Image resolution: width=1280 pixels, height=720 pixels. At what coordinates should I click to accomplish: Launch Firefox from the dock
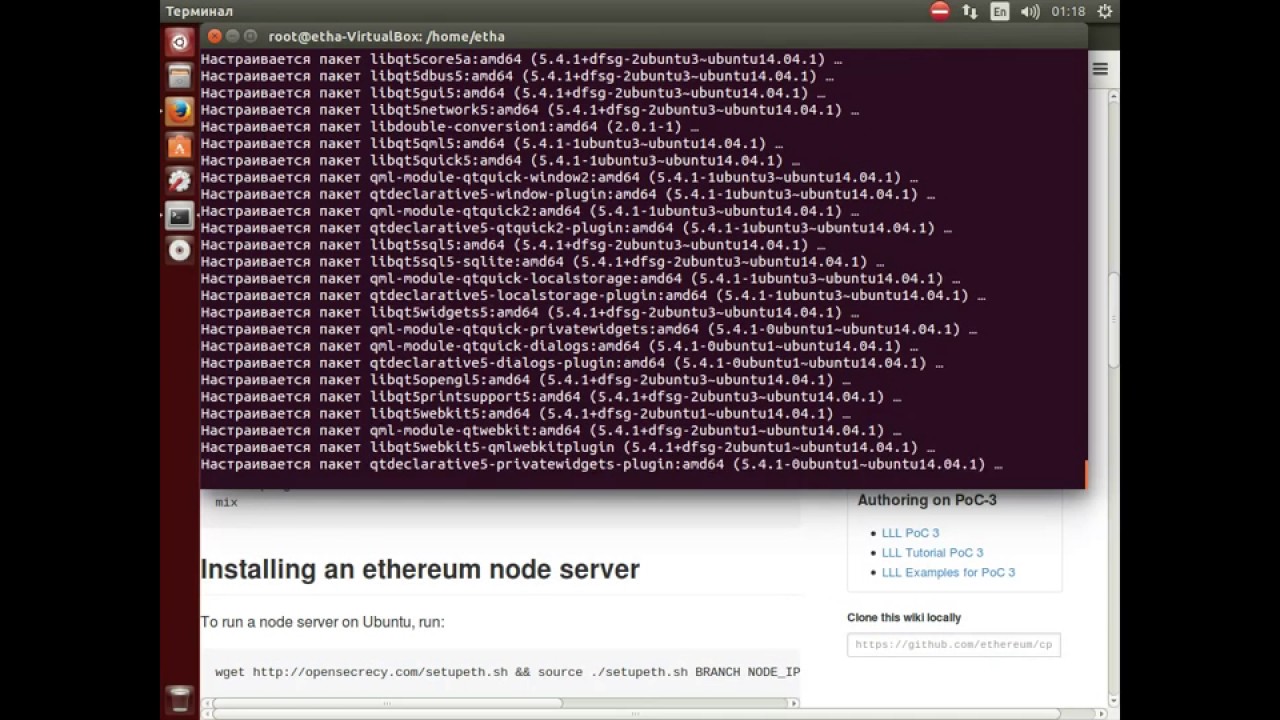179,111
